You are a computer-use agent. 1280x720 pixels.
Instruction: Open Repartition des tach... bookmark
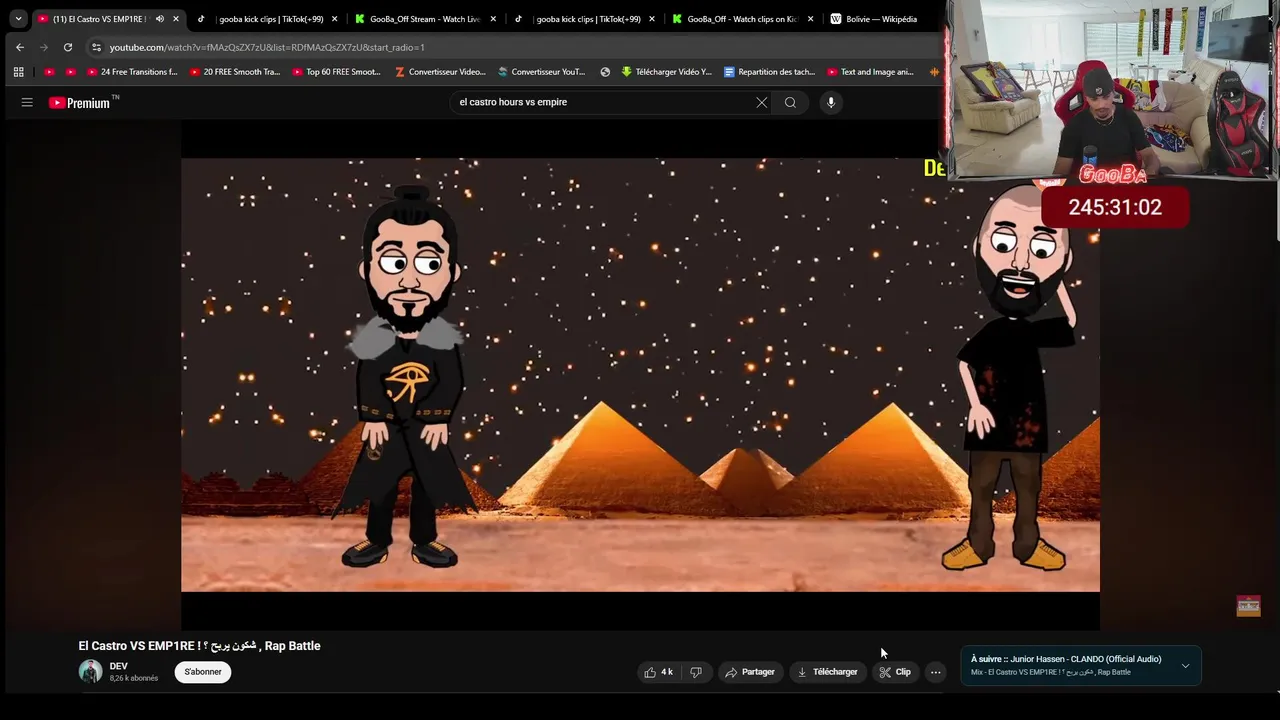pos(769,72)
